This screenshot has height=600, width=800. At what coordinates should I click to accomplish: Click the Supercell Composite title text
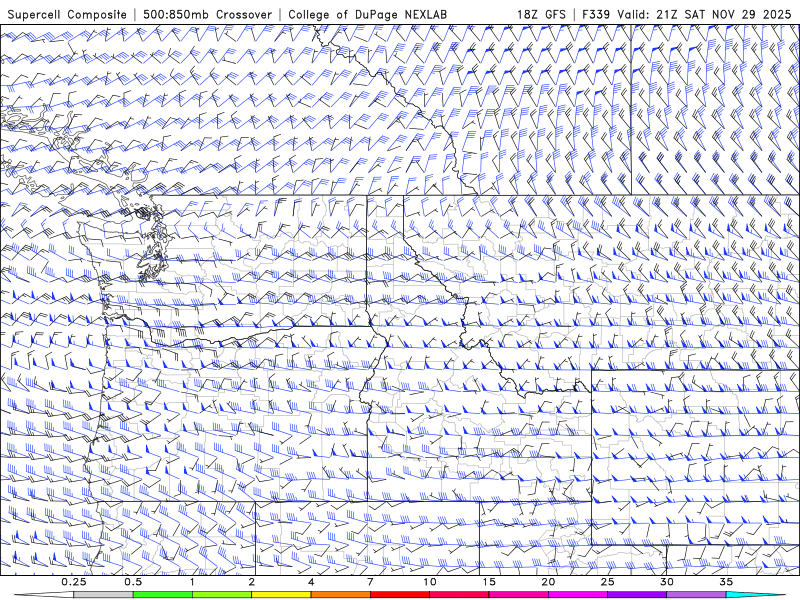click(x=67, y=14)
